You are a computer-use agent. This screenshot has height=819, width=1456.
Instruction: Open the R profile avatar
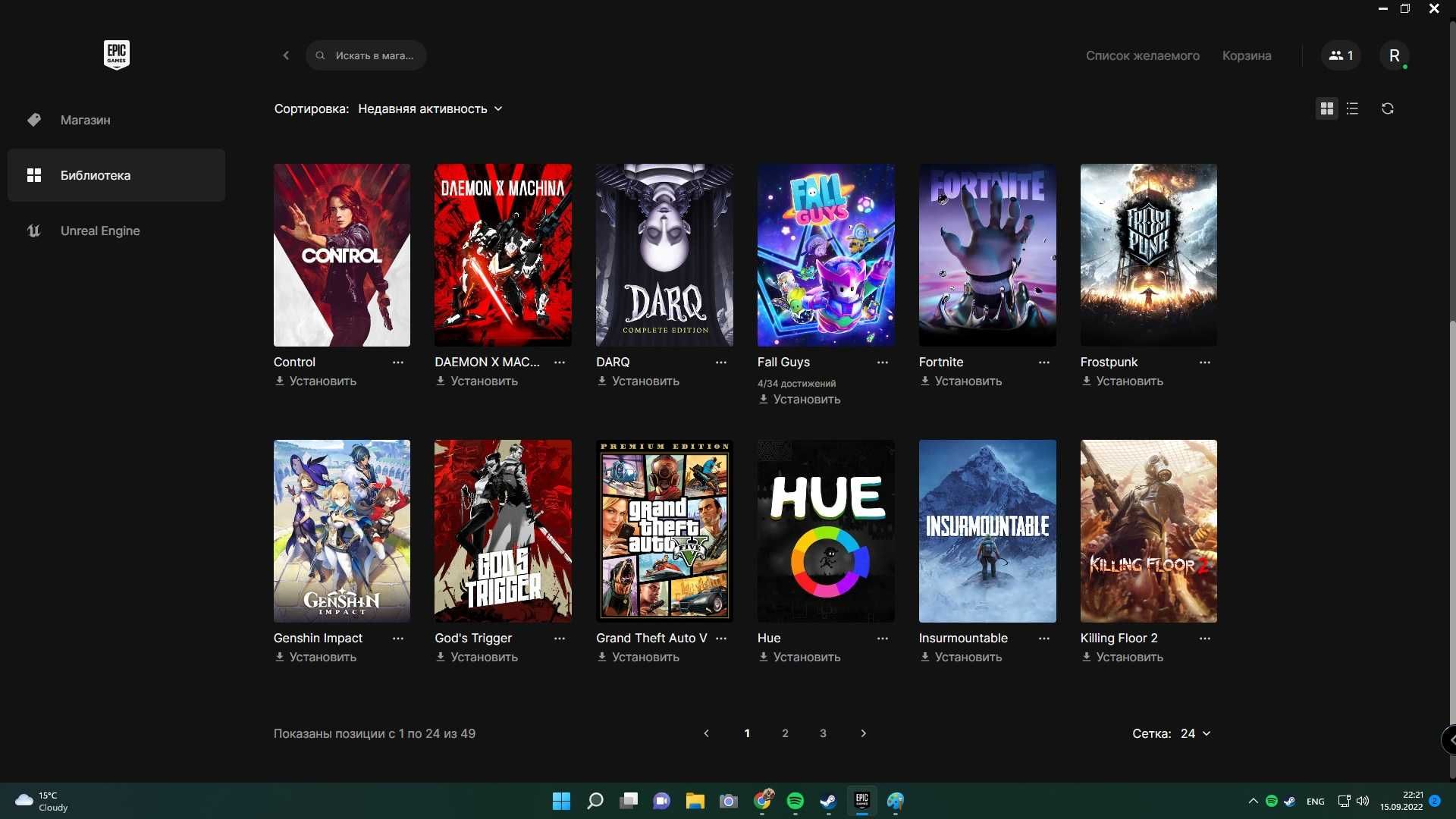click(x=1394, y=55)
